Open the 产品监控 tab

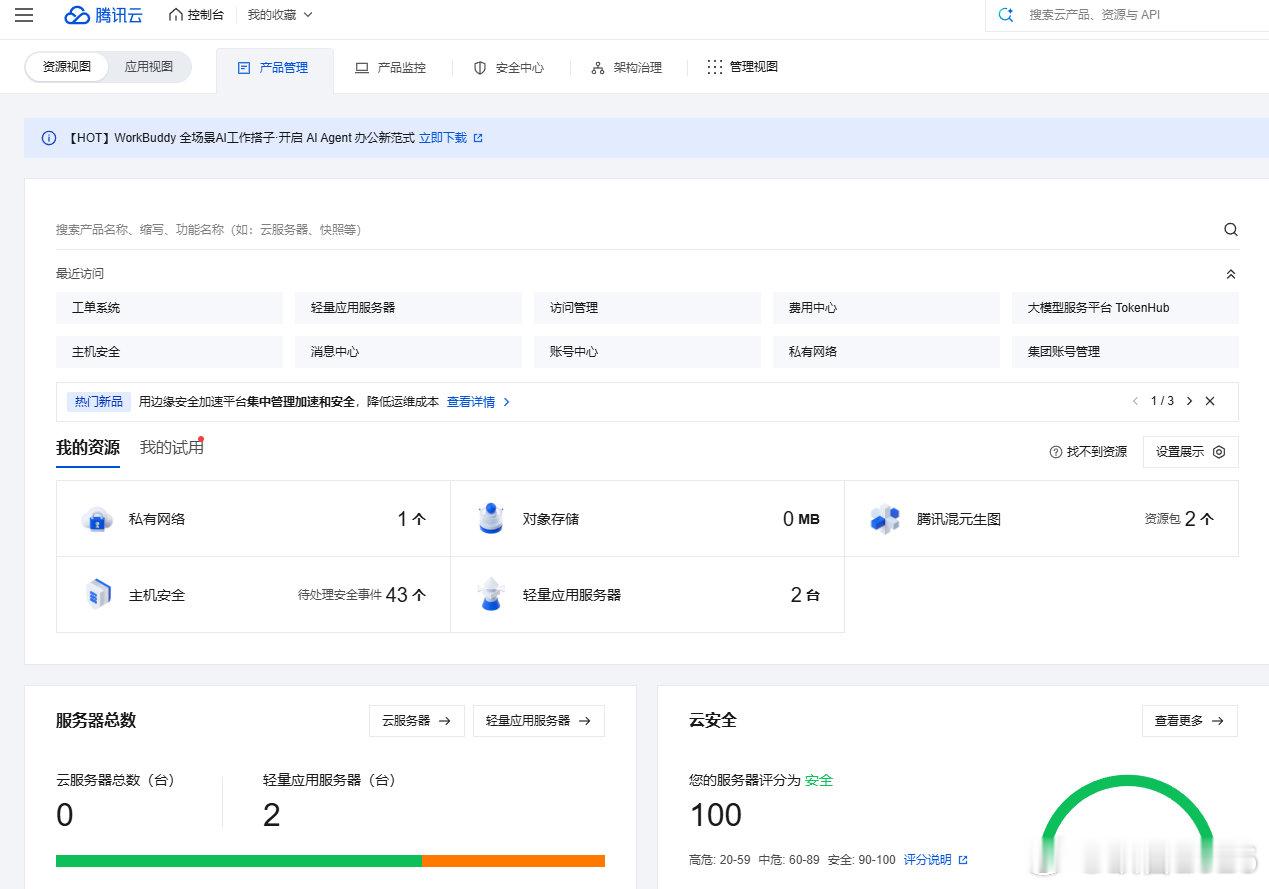(x=391, y=68)
